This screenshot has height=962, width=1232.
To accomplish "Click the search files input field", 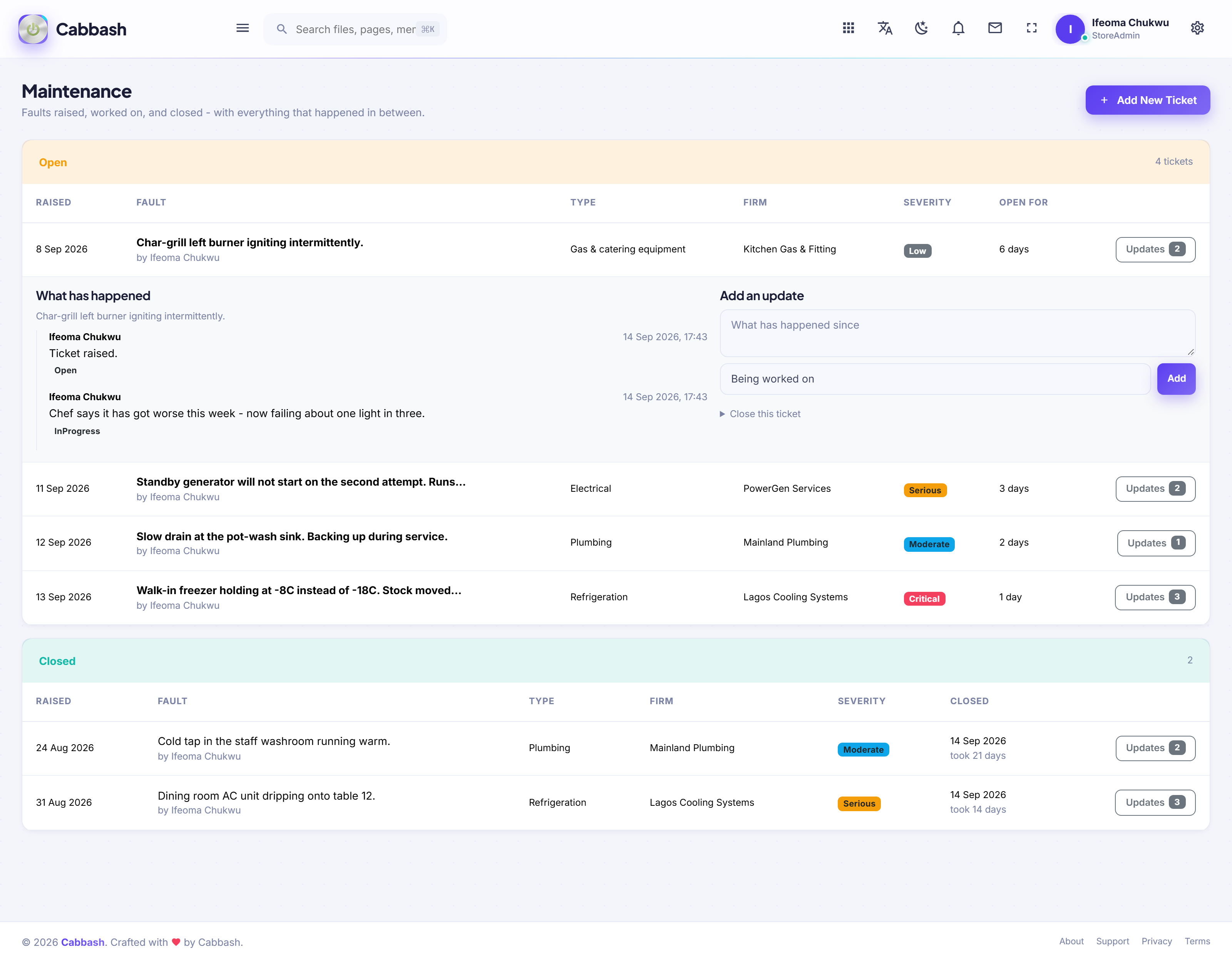I will [x=355, y=29].
